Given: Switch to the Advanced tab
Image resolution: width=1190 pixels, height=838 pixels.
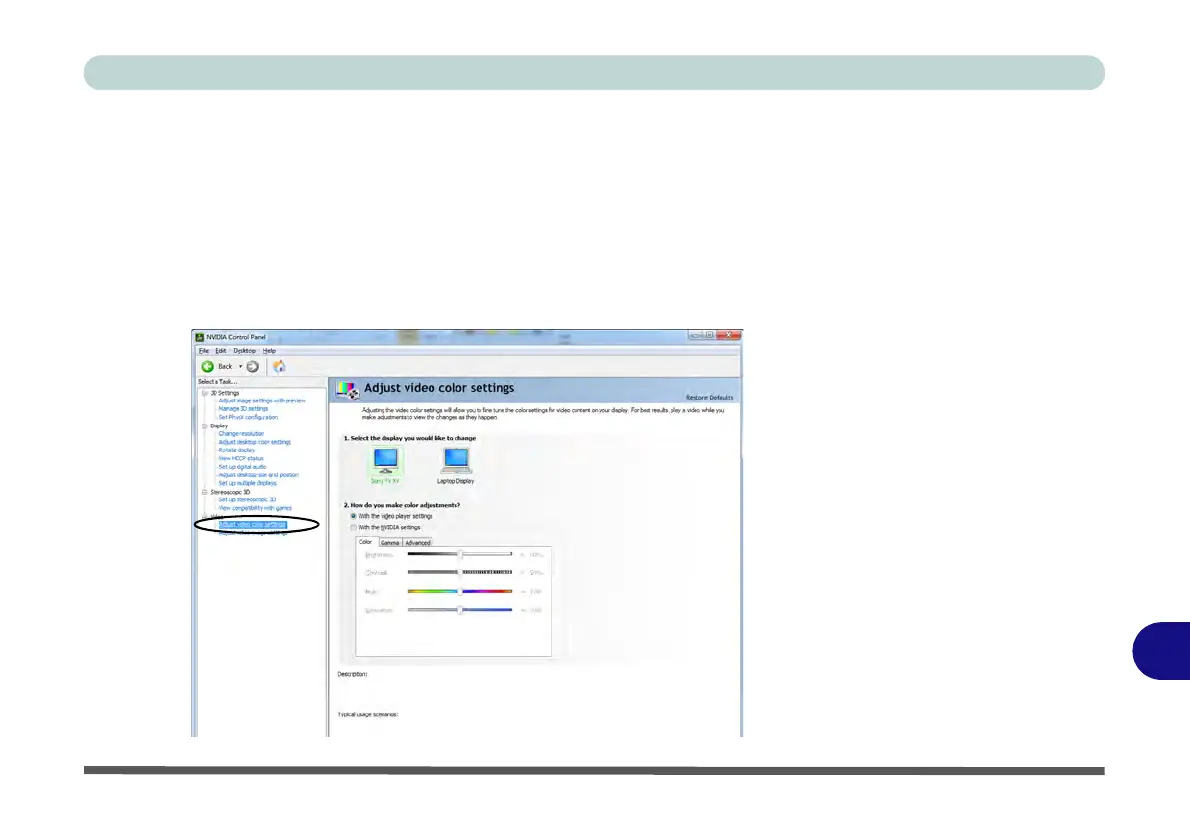Looking at the screenshot, I should tap(417, 543).
